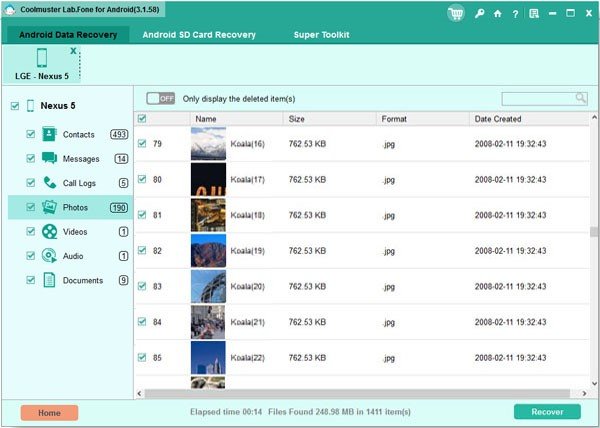The image size is (600, 428).
Task: Click the Koala(20) file name text
Action: 247,286
